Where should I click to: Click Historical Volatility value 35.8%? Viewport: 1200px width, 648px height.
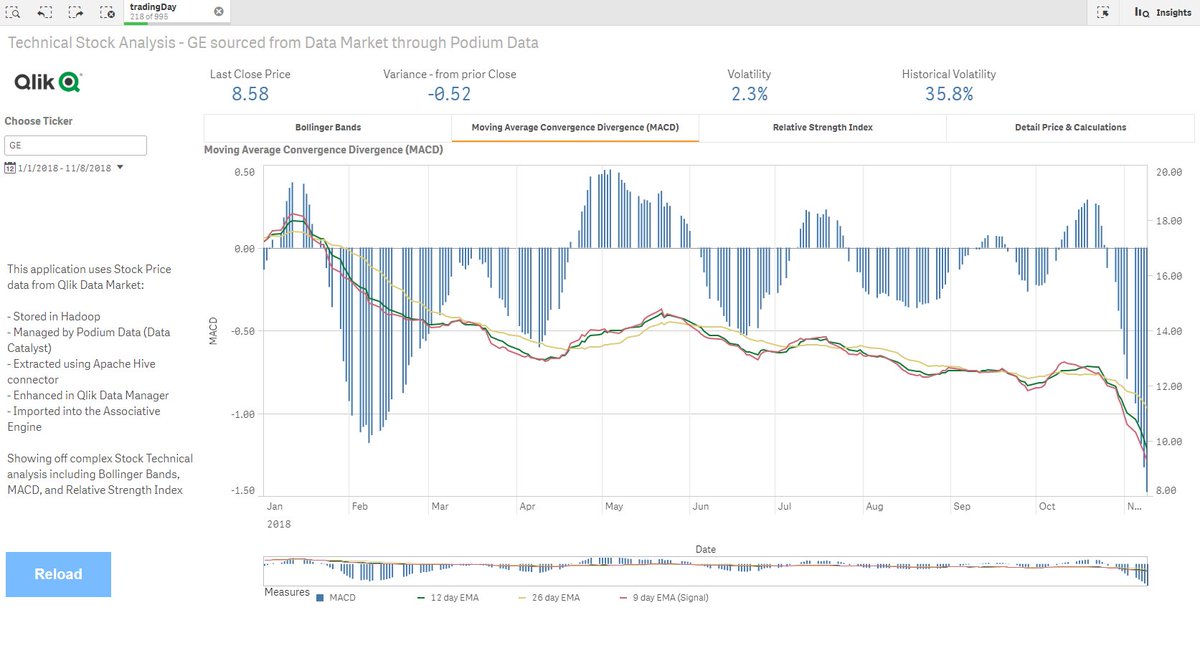(x=949, y=94)
